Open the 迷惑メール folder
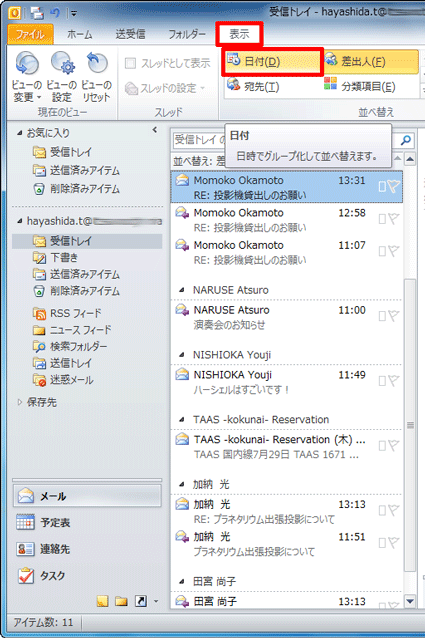Viewport: 425px width, 638px height. coord(63,380)
